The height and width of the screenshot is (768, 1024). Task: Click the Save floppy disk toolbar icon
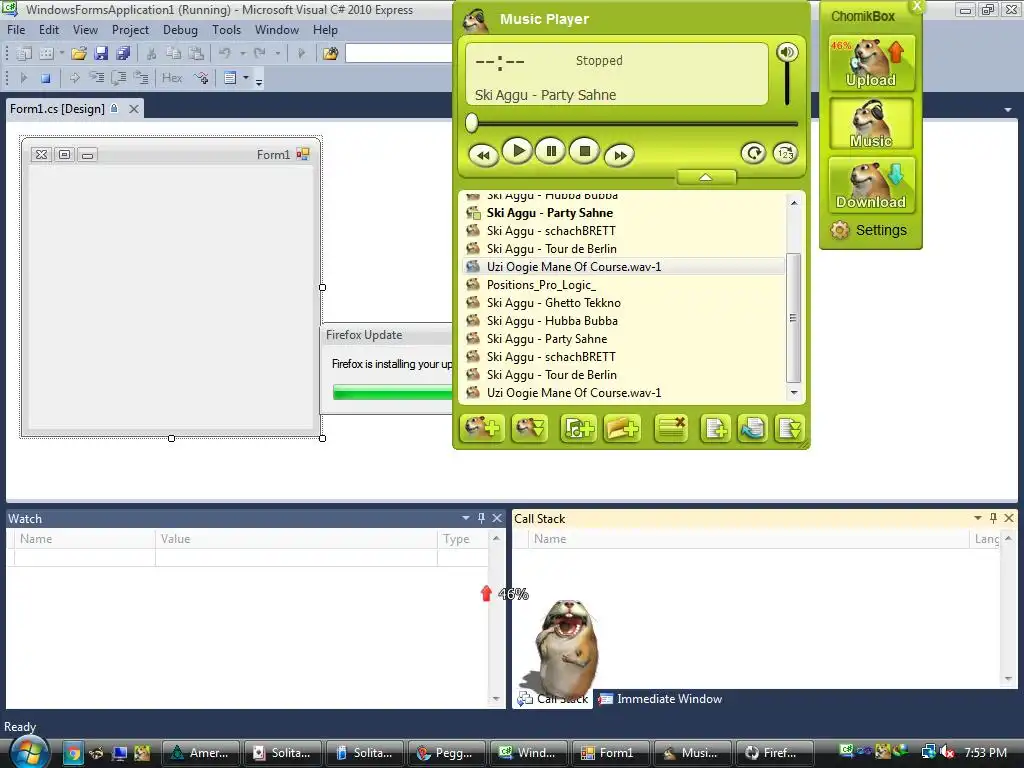[x=101, y=54]
